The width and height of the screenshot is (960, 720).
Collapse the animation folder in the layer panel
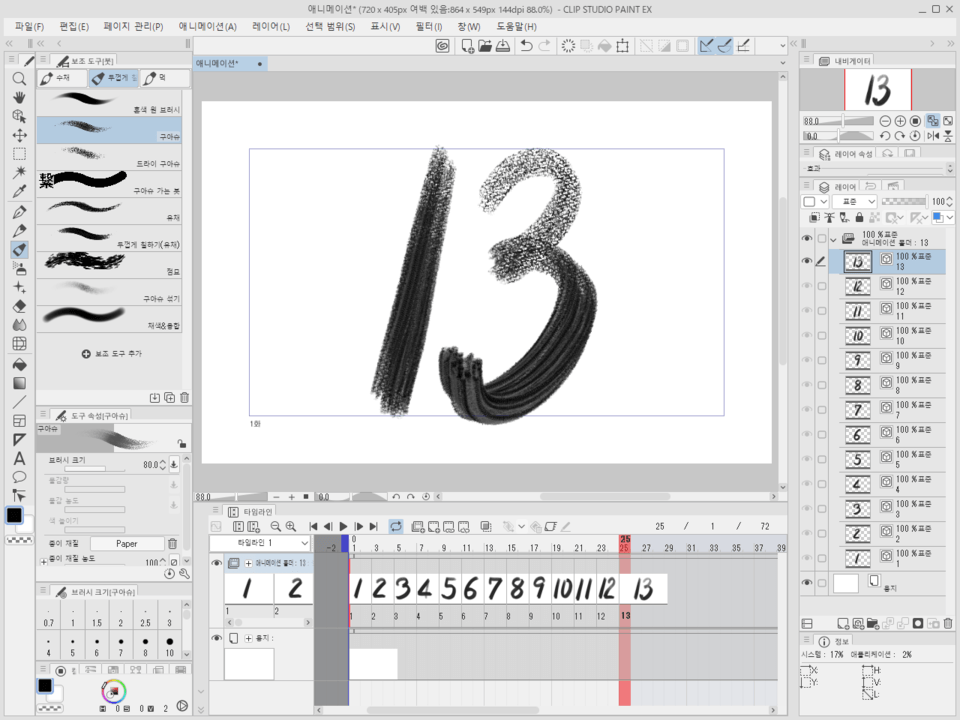833,239
